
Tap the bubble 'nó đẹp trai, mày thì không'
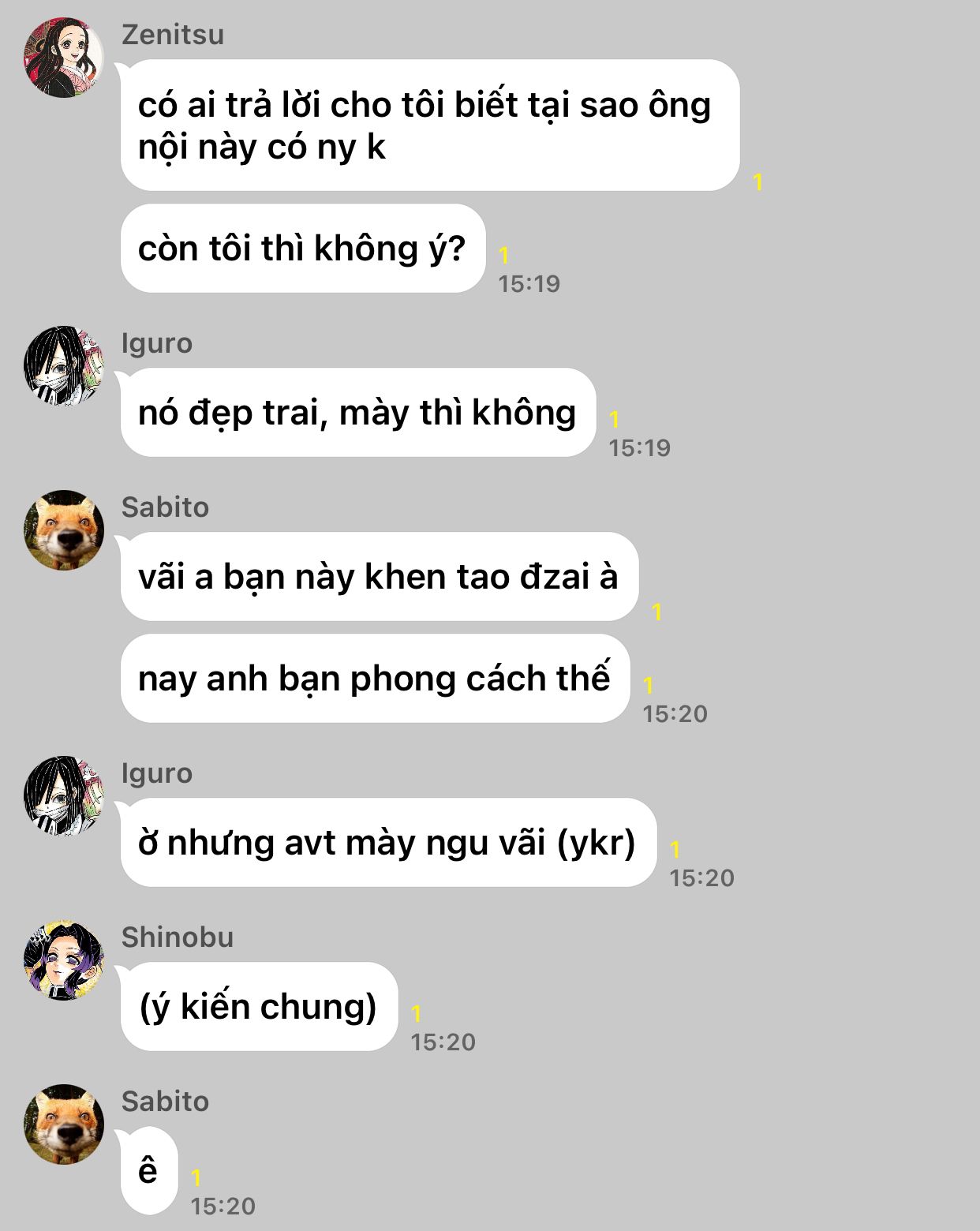click(358, 413)
